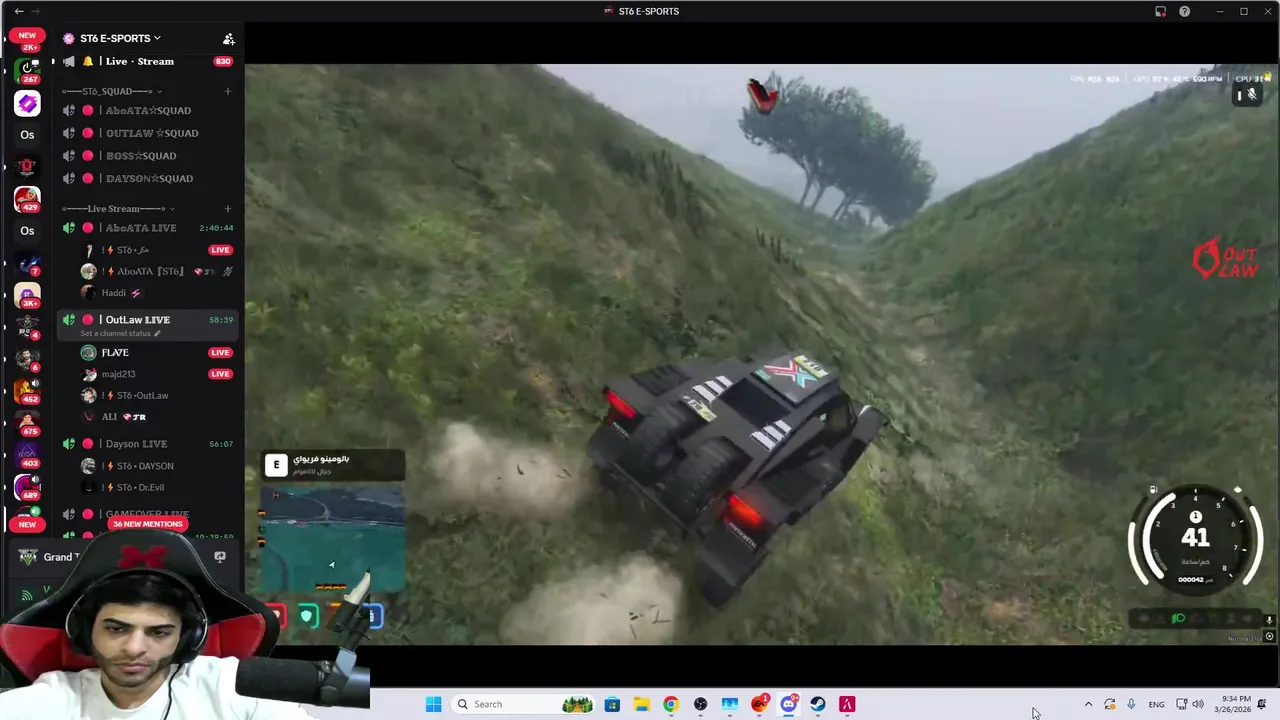Image resolution: width=1280 pixels, height=720 pixels.
Task: Open server with 675 badge
Action: pyautogui.click(x=27, y=423)
